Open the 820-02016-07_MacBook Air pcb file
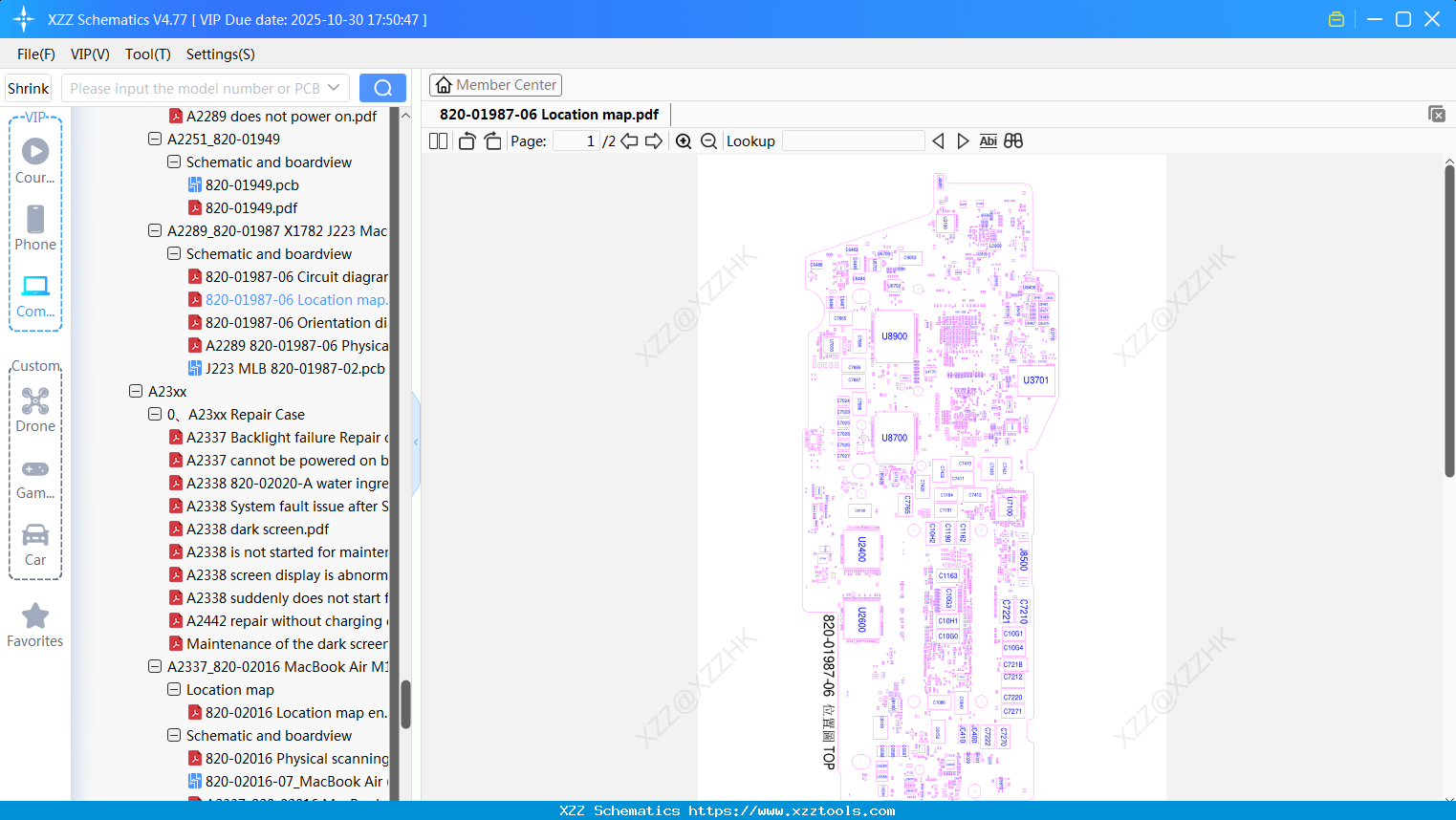 point(288,782)
